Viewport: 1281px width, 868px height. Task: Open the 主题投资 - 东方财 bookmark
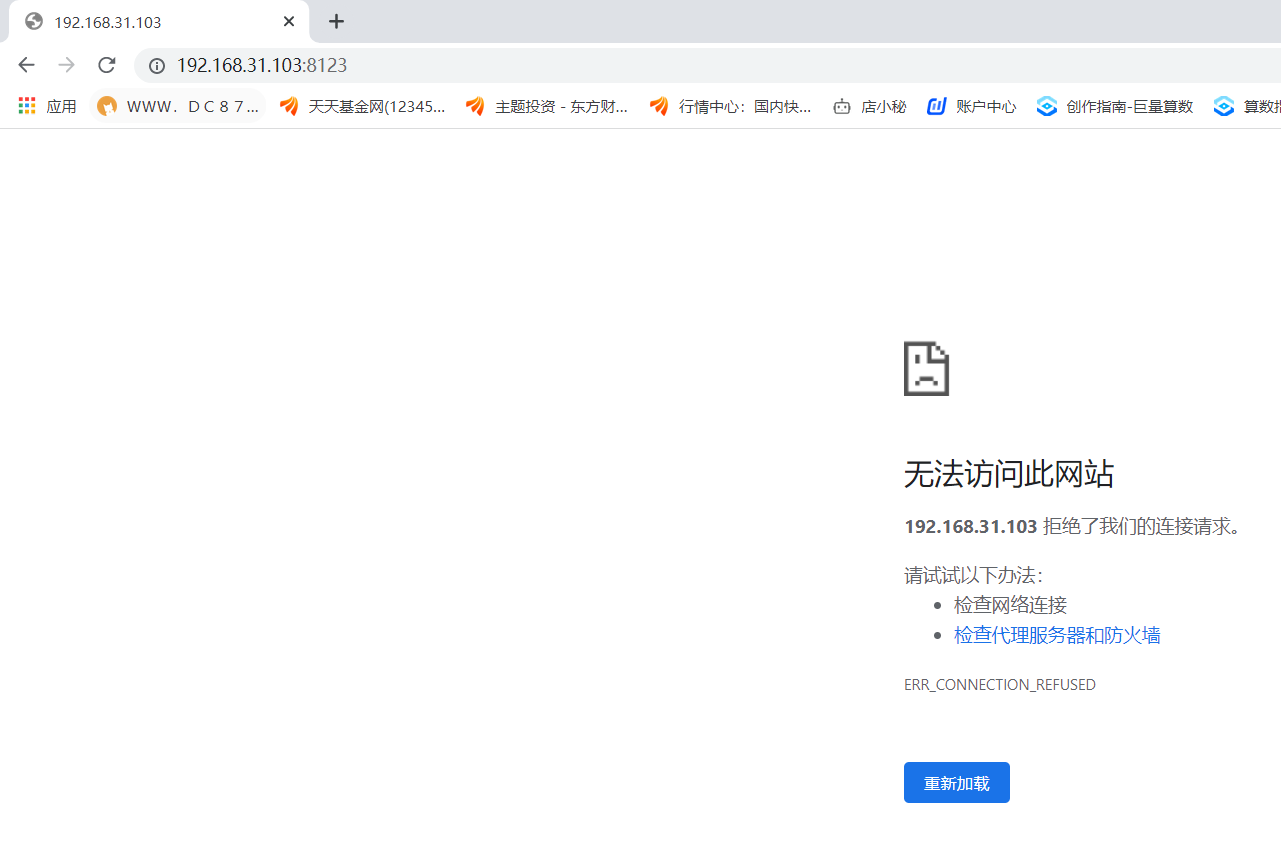pyautogui.click(x=547, y=106)
